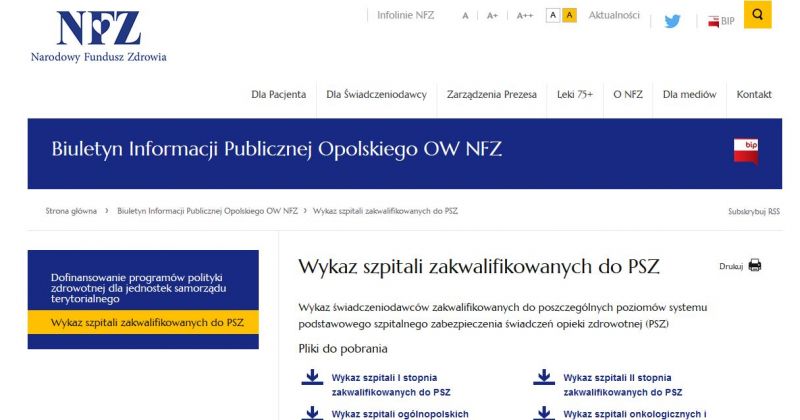Enable yellow high contrast mode

(569, 15)
